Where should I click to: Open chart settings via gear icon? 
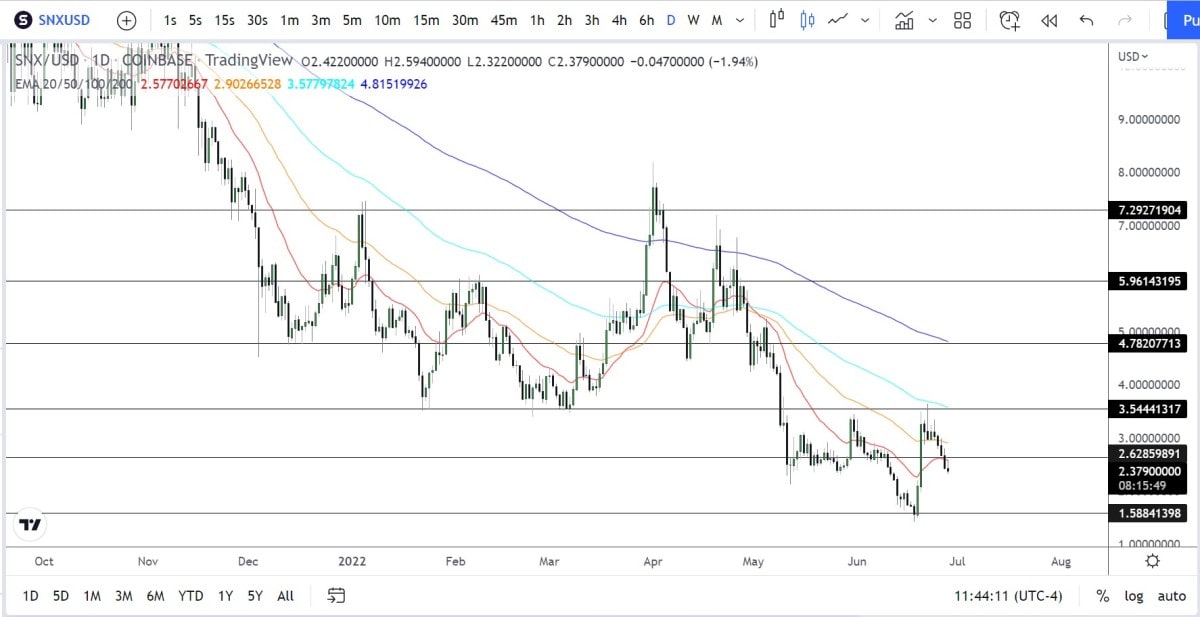point(1152,562)
